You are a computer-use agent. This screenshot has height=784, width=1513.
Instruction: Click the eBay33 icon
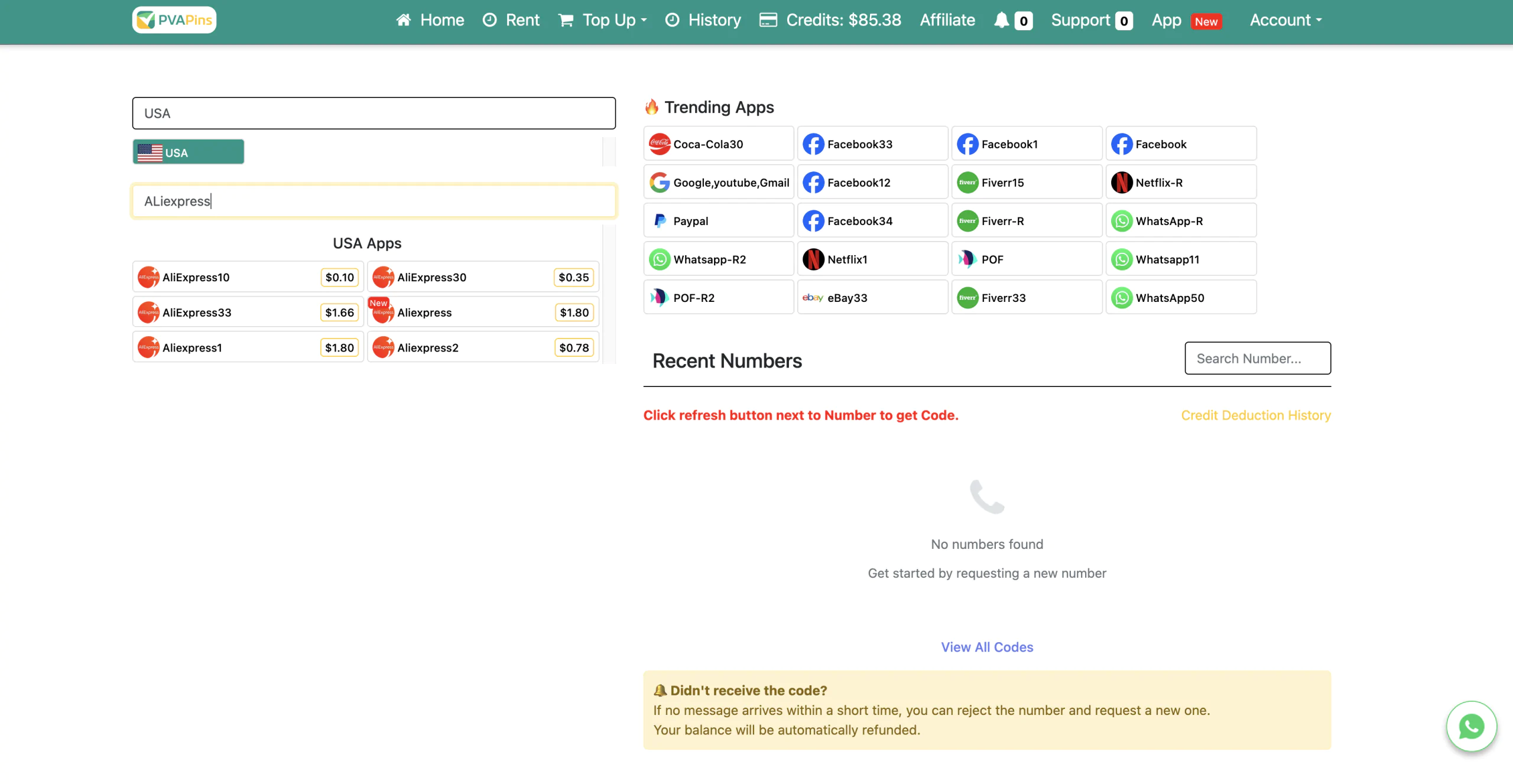(813, 297)
